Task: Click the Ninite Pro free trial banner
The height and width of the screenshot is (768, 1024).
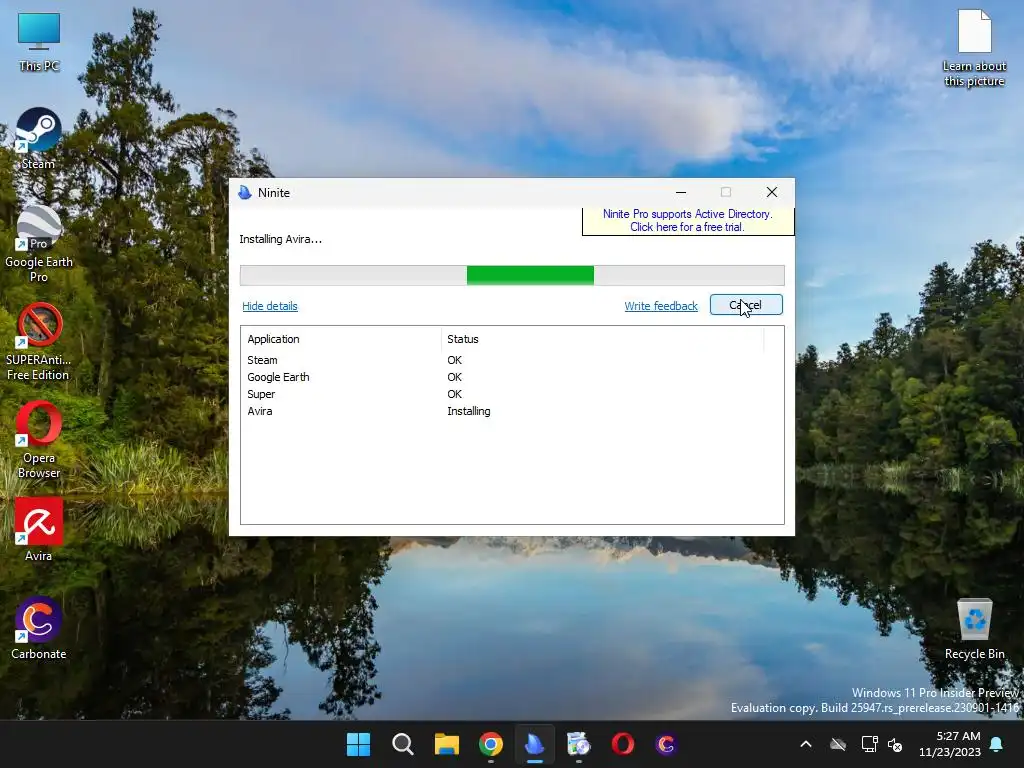Action: (688, 221)
